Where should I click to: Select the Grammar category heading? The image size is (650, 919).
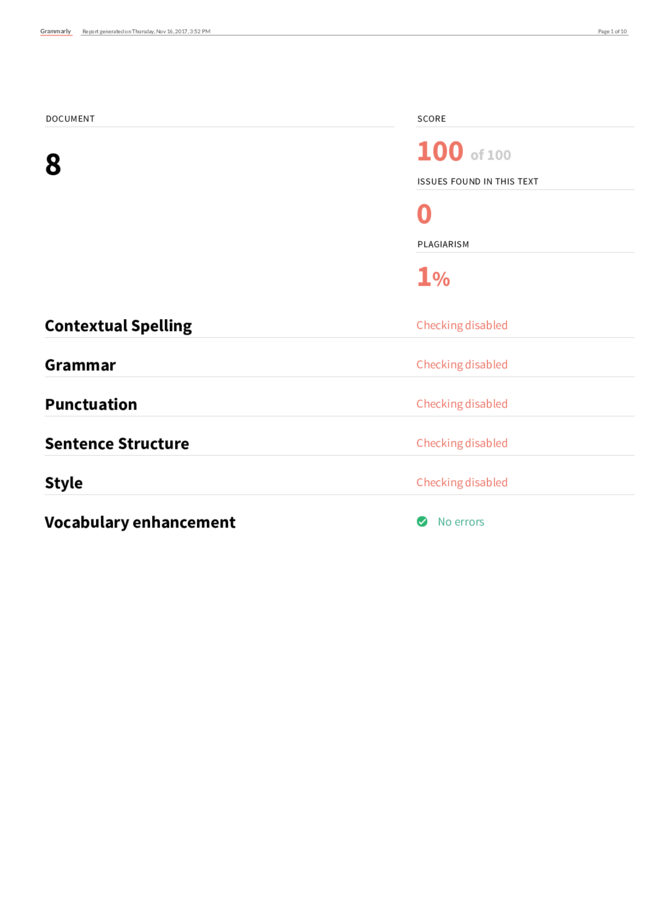coord(80,365)
